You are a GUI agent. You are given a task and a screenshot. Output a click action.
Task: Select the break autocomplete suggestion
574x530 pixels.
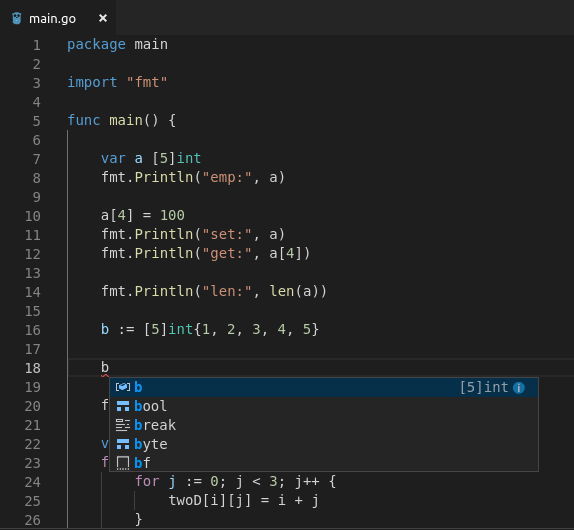tap(324, 425)
